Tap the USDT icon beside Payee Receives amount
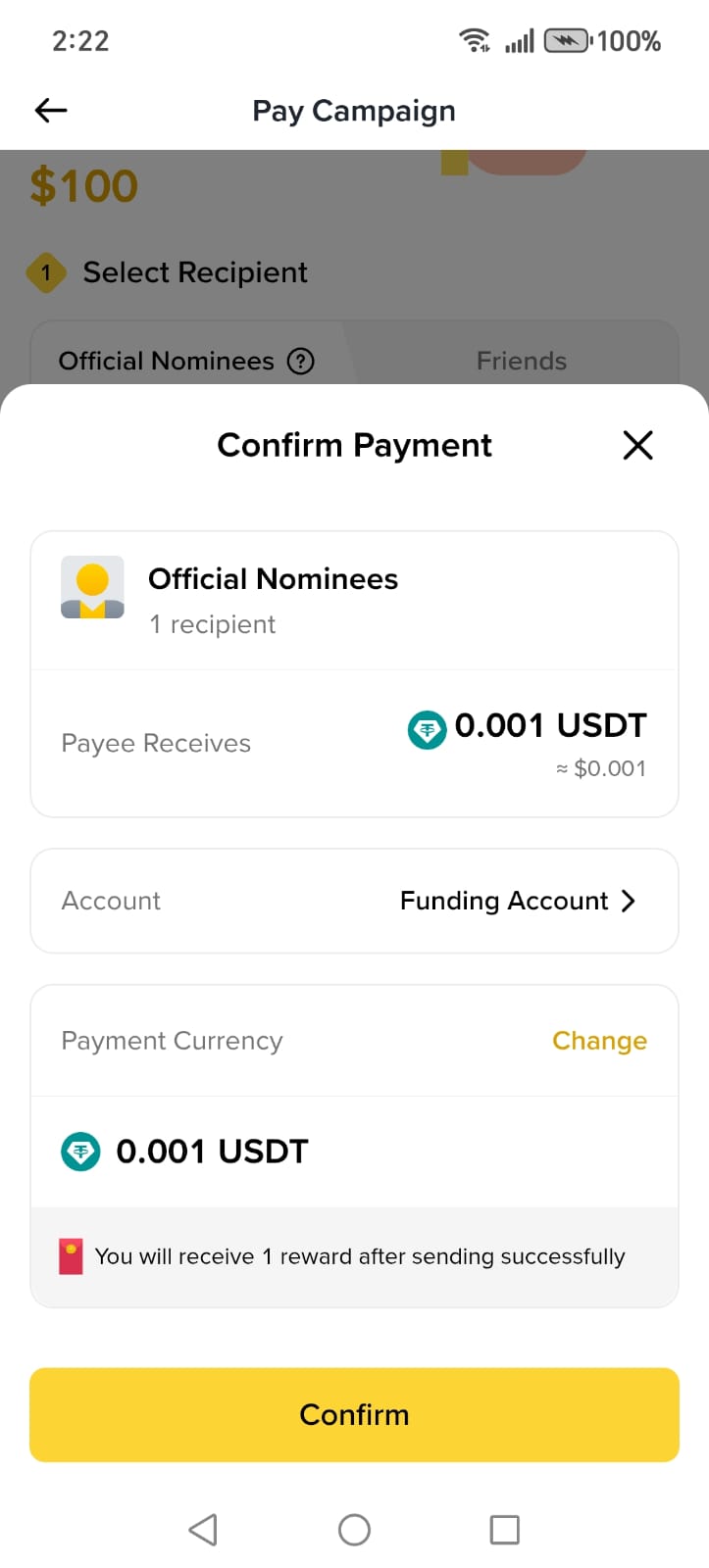This screenshot has width=709, height=1568. coord(427,730)
